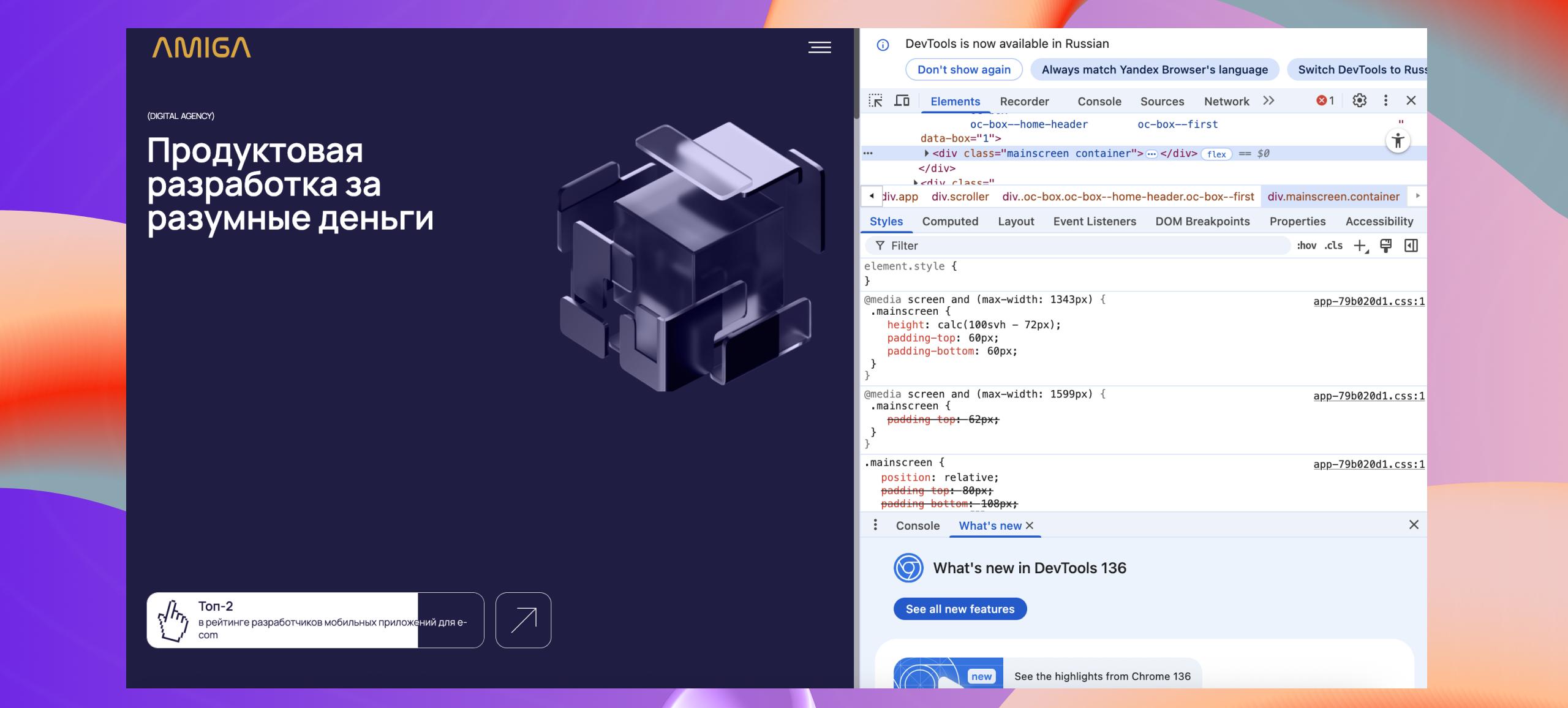Open the DevTools three-dot customize menu
1568x708 pixels.
[x=1385, y=100]
